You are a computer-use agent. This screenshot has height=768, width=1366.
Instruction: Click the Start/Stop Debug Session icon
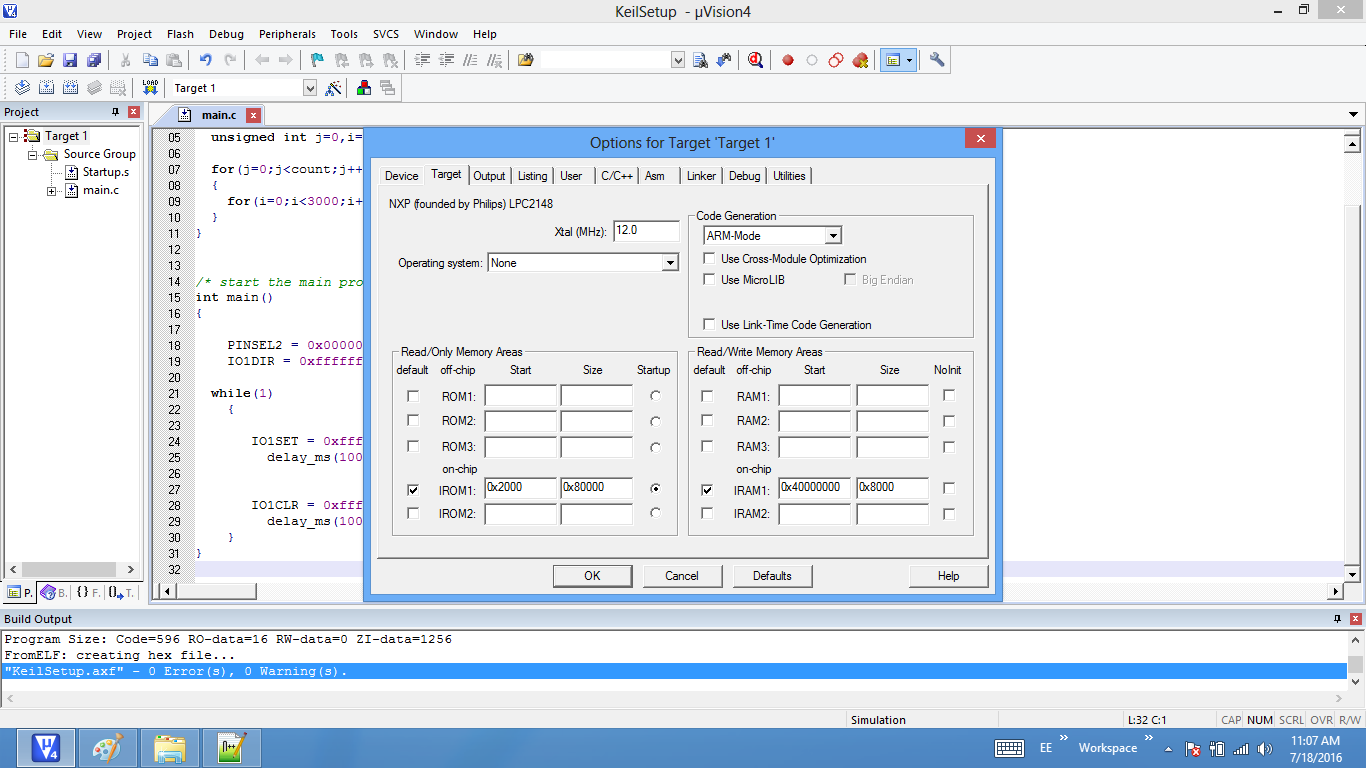pyautogui.click(x=755, y=60)
